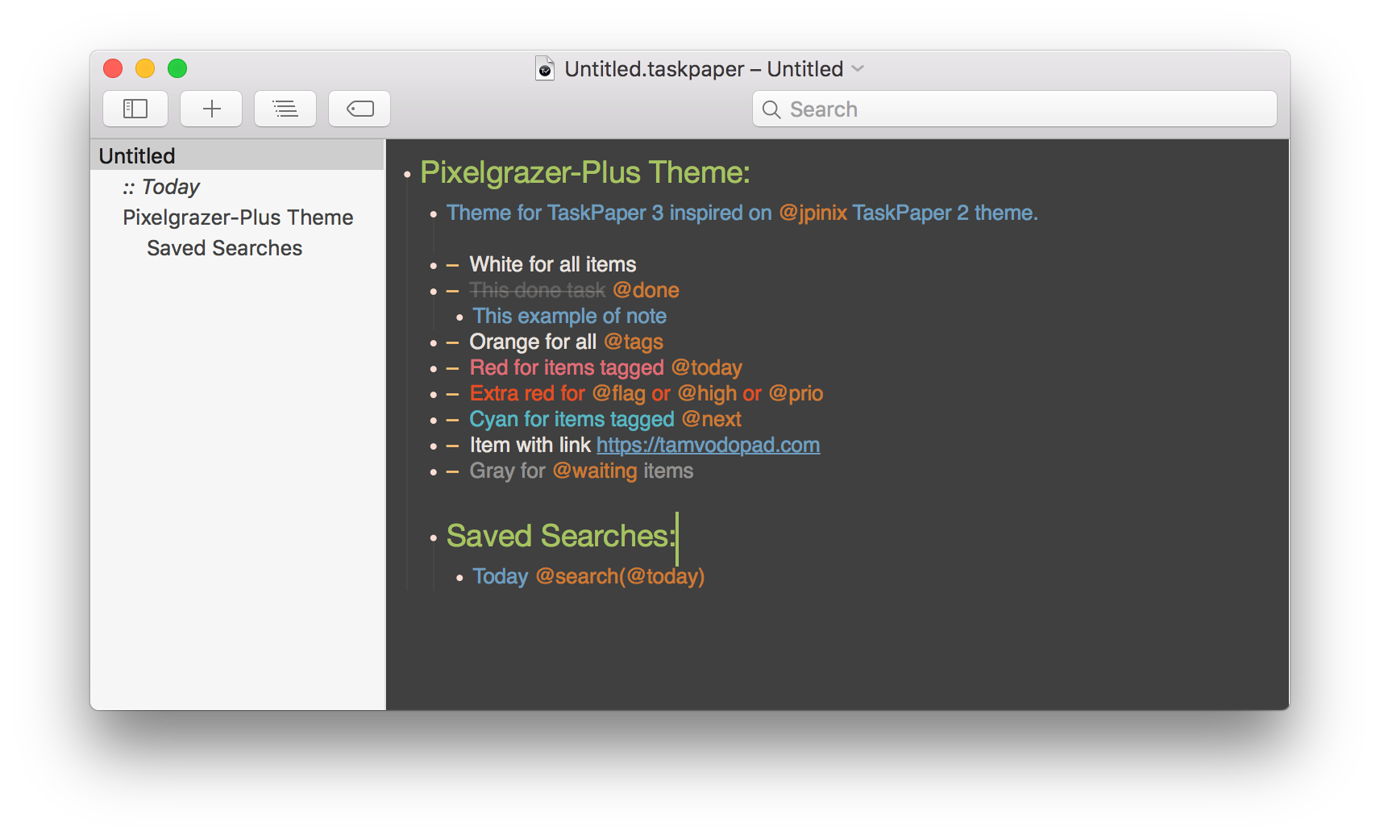
Task: Close the window with the red button
Action: pyautogui.click(x=113, y=68)
